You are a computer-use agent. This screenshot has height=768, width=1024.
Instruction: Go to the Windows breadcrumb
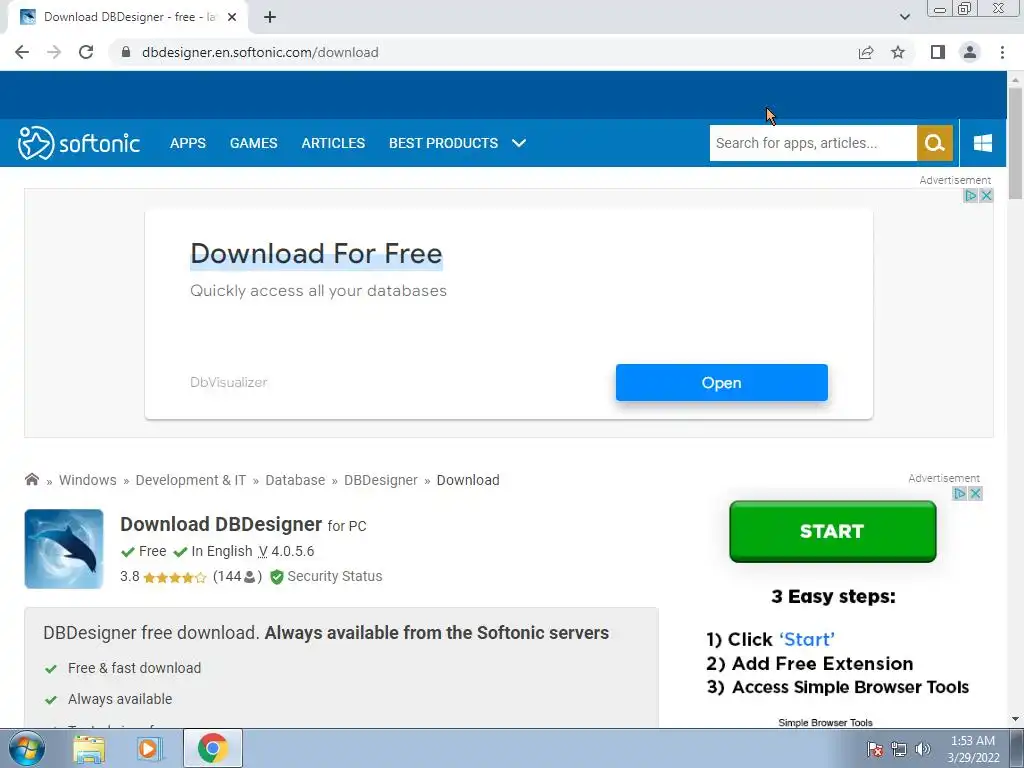click(x=88, y=480)
